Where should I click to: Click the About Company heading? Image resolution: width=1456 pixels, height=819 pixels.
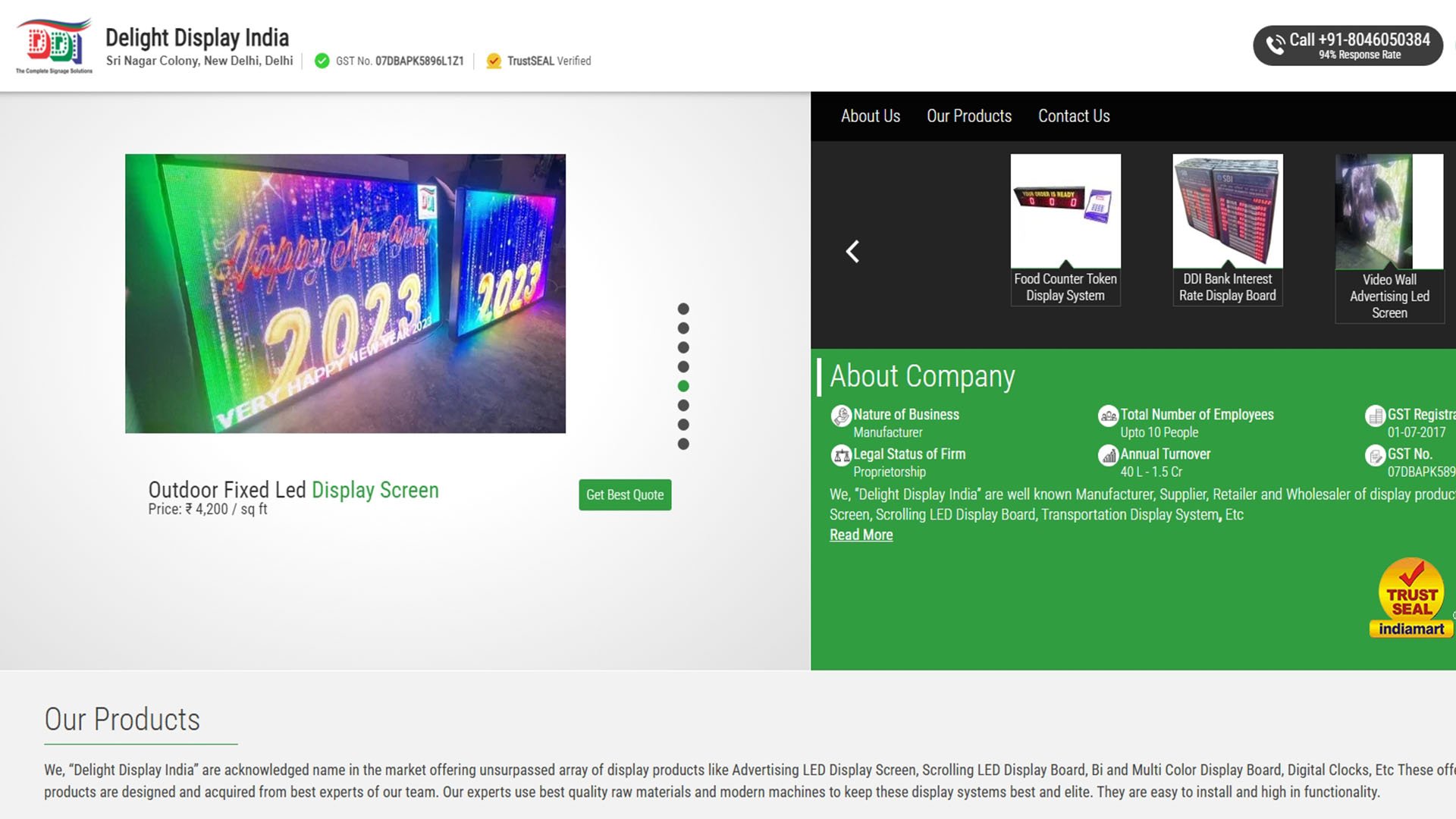point(922,376)
